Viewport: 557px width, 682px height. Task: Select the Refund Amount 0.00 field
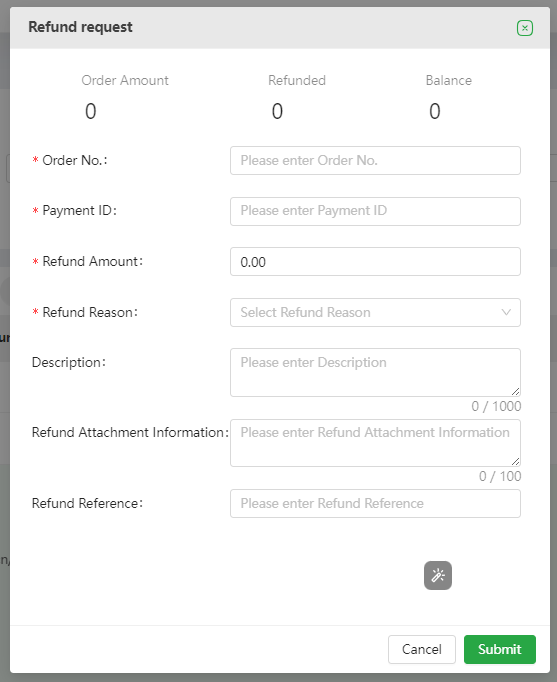click(375, 261)
